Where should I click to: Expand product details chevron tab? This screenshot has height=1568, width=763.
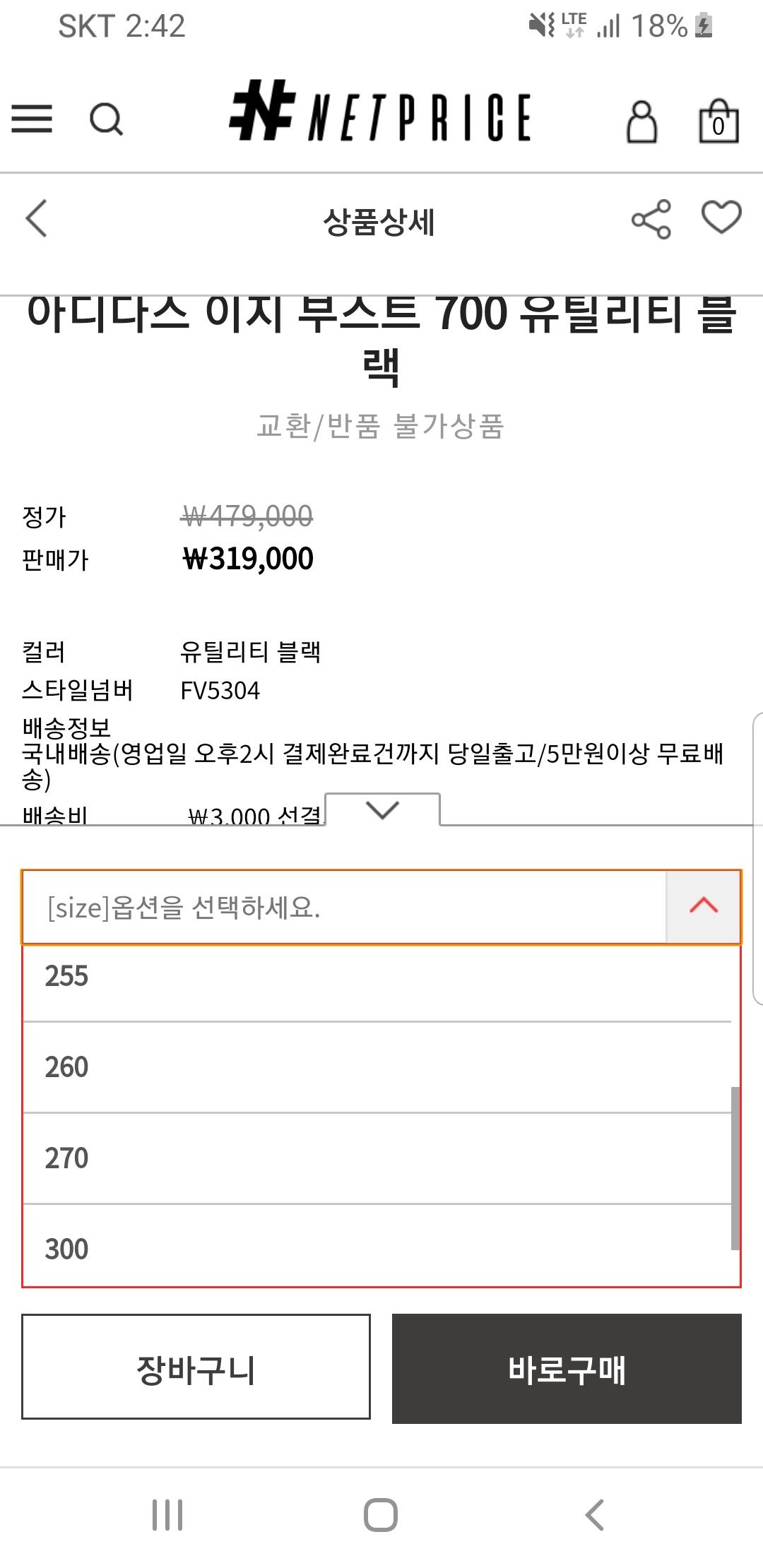pyautogui.click(x=383, y=809)
